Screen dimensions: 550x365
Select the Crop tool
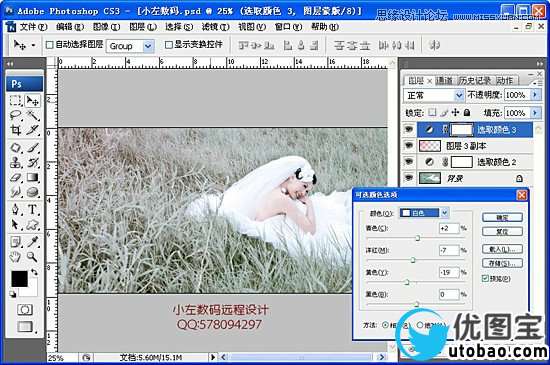tap(16, 130)
